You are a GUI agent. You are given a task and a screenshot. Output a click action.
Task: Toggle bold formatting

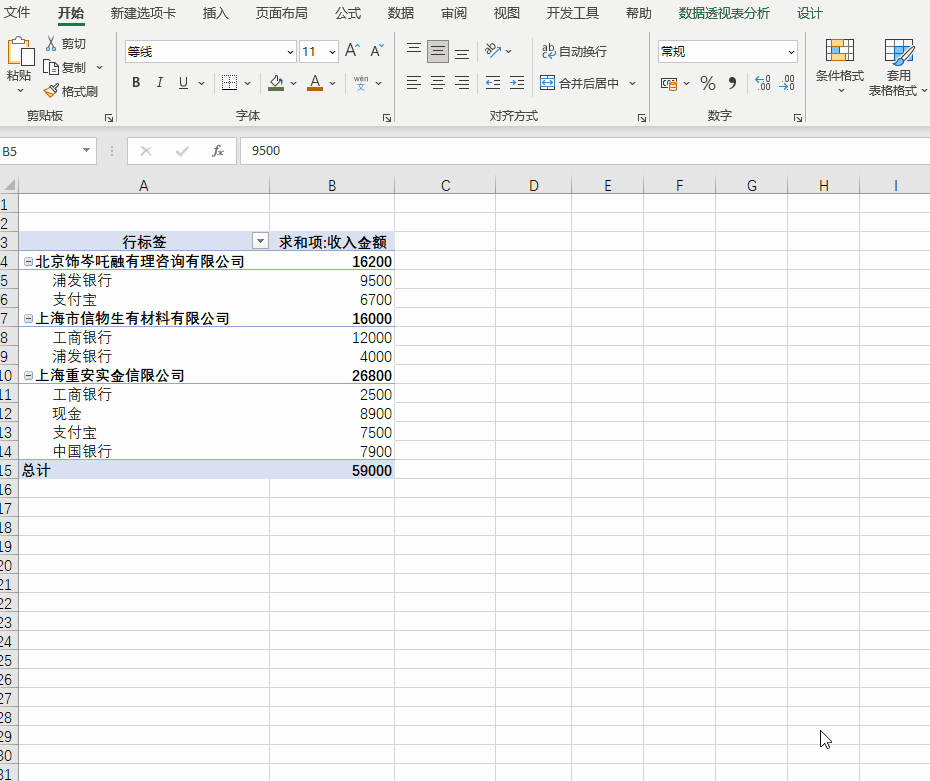(x=136, y=83)
